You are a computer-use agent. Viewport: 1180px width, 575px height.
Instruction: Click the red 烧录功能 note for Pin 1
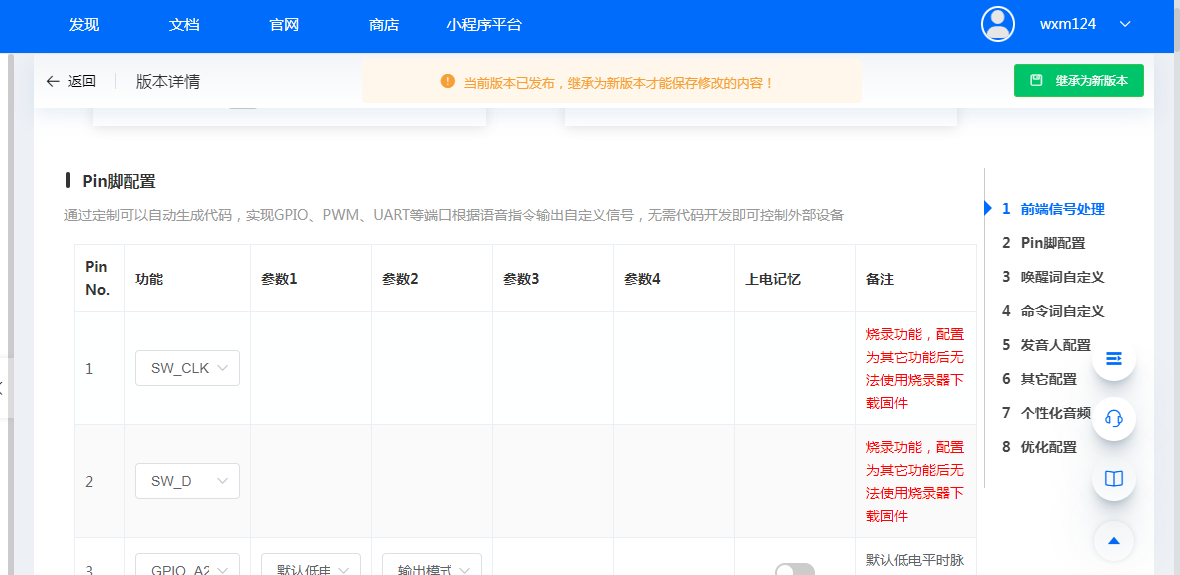click(x=915, y=369)
